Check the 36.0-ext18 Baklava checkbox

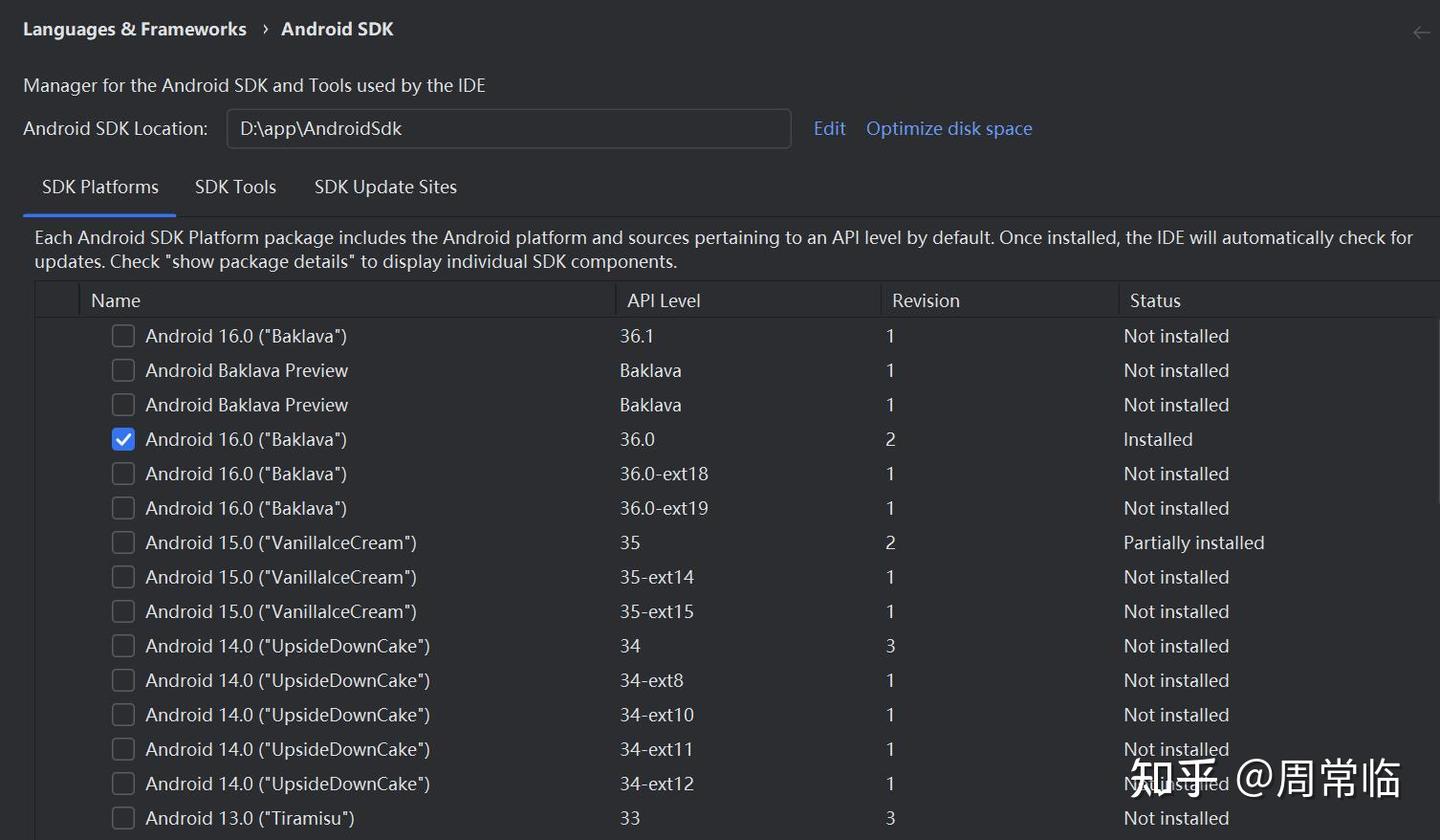(123, 474)
